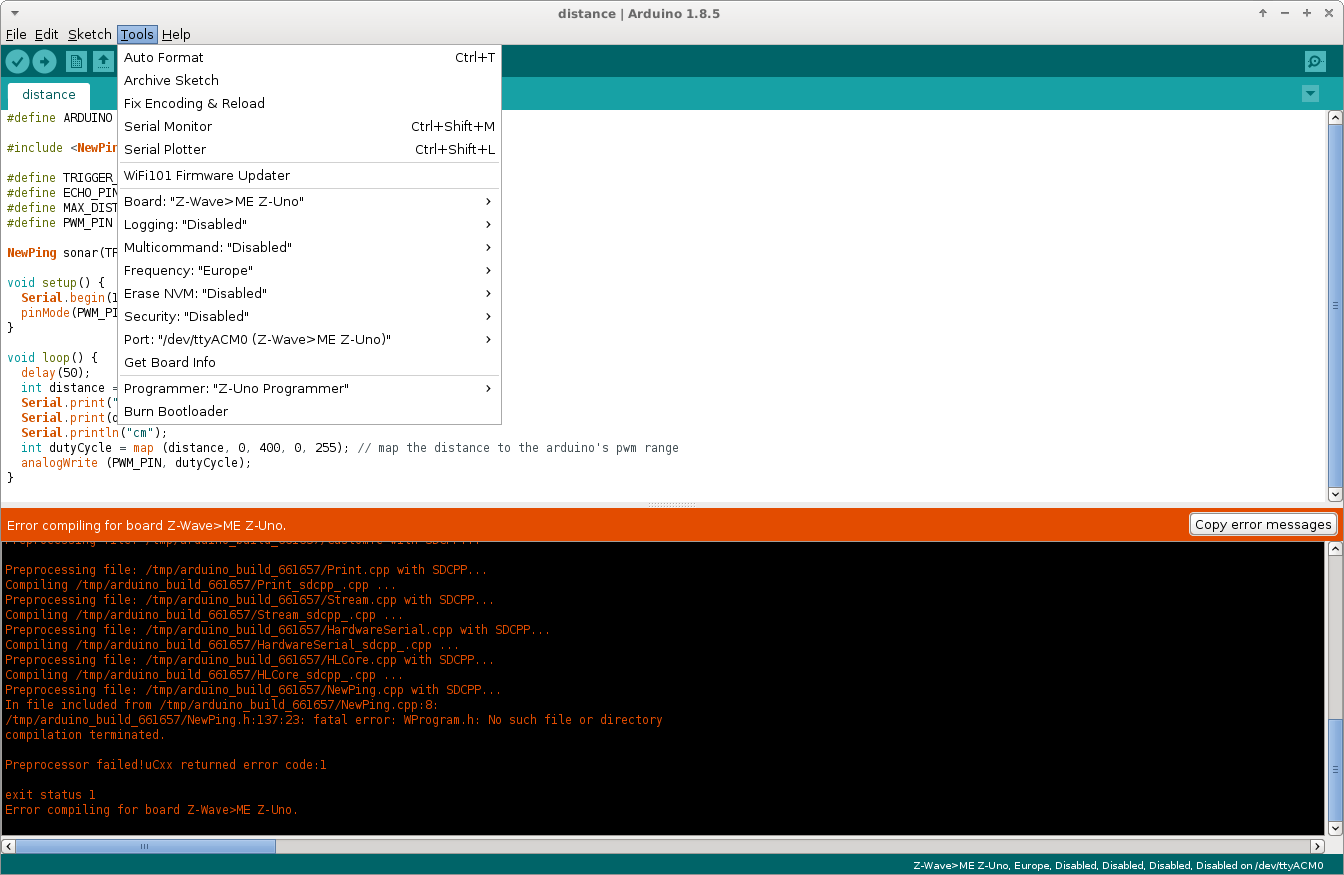Click console horizontal scrollbar thumb
The image size is (1344, 875).
tap(145, 846)
